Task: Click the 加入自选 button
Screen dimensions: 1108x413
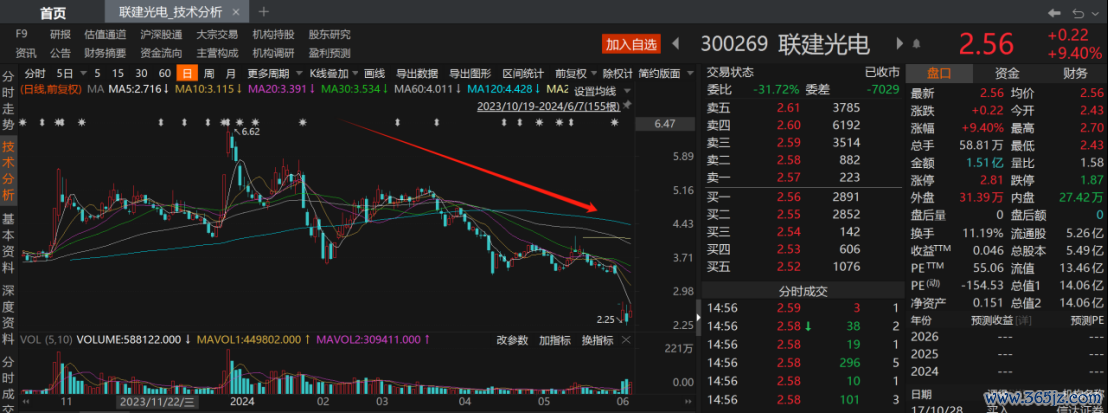Action: [632, 44]
